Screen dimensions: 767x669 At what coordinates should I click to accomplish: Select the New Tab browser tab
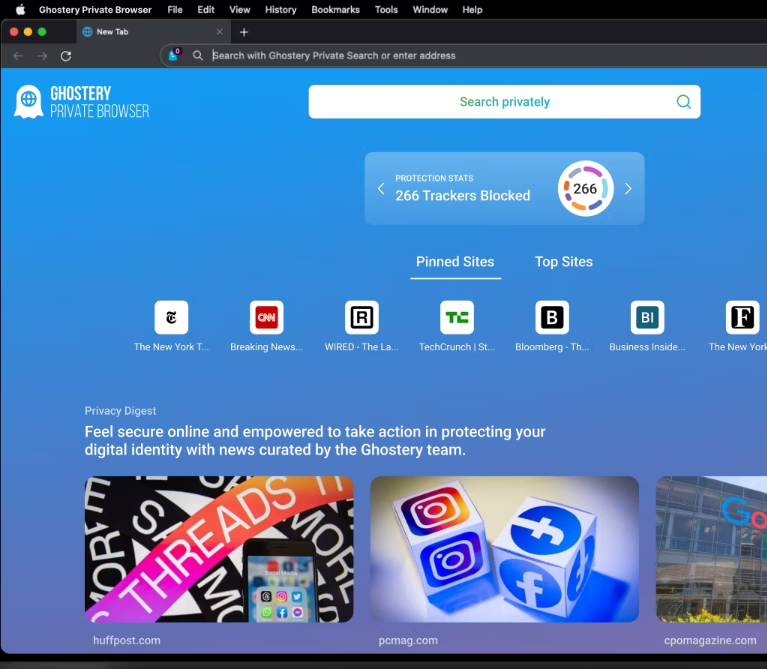pos(153,32)
